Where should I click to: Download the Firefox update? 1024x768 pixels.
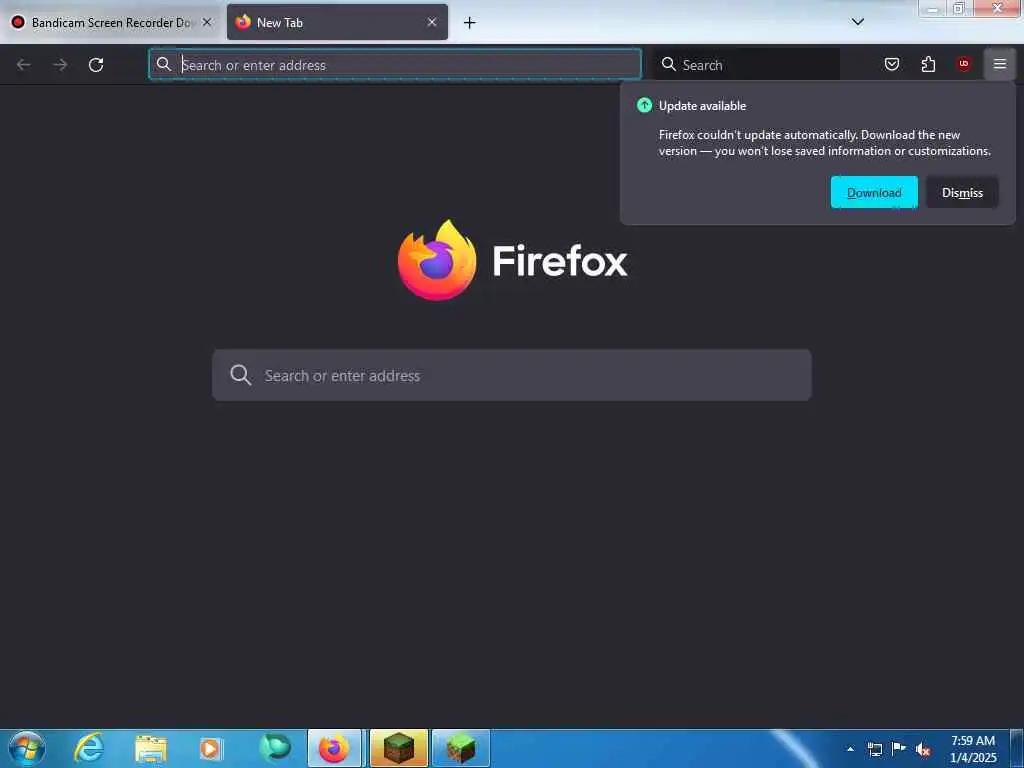coord(874,193)
